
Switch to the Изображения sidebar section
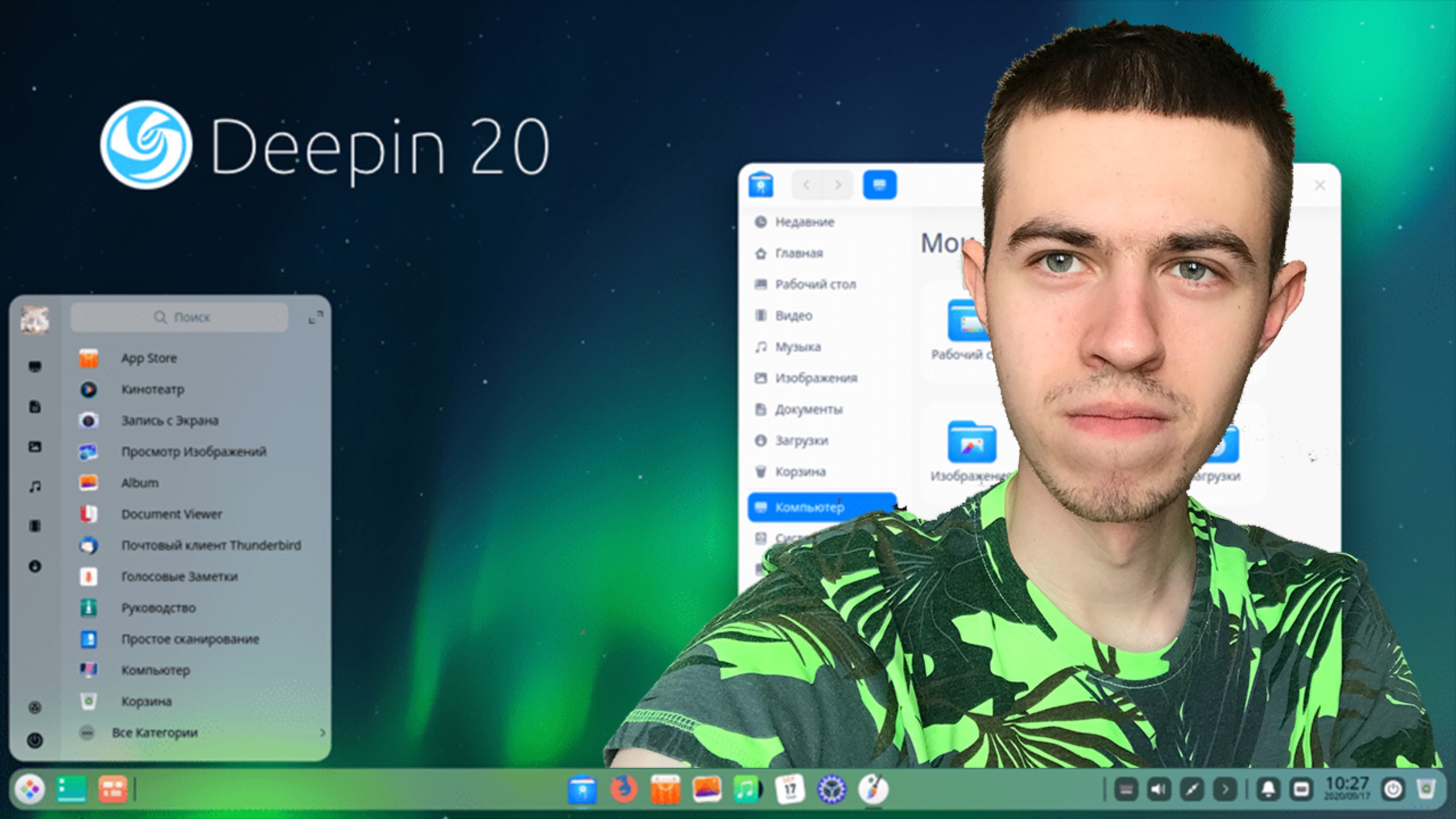pyautogui.click(x=816, y=378)
